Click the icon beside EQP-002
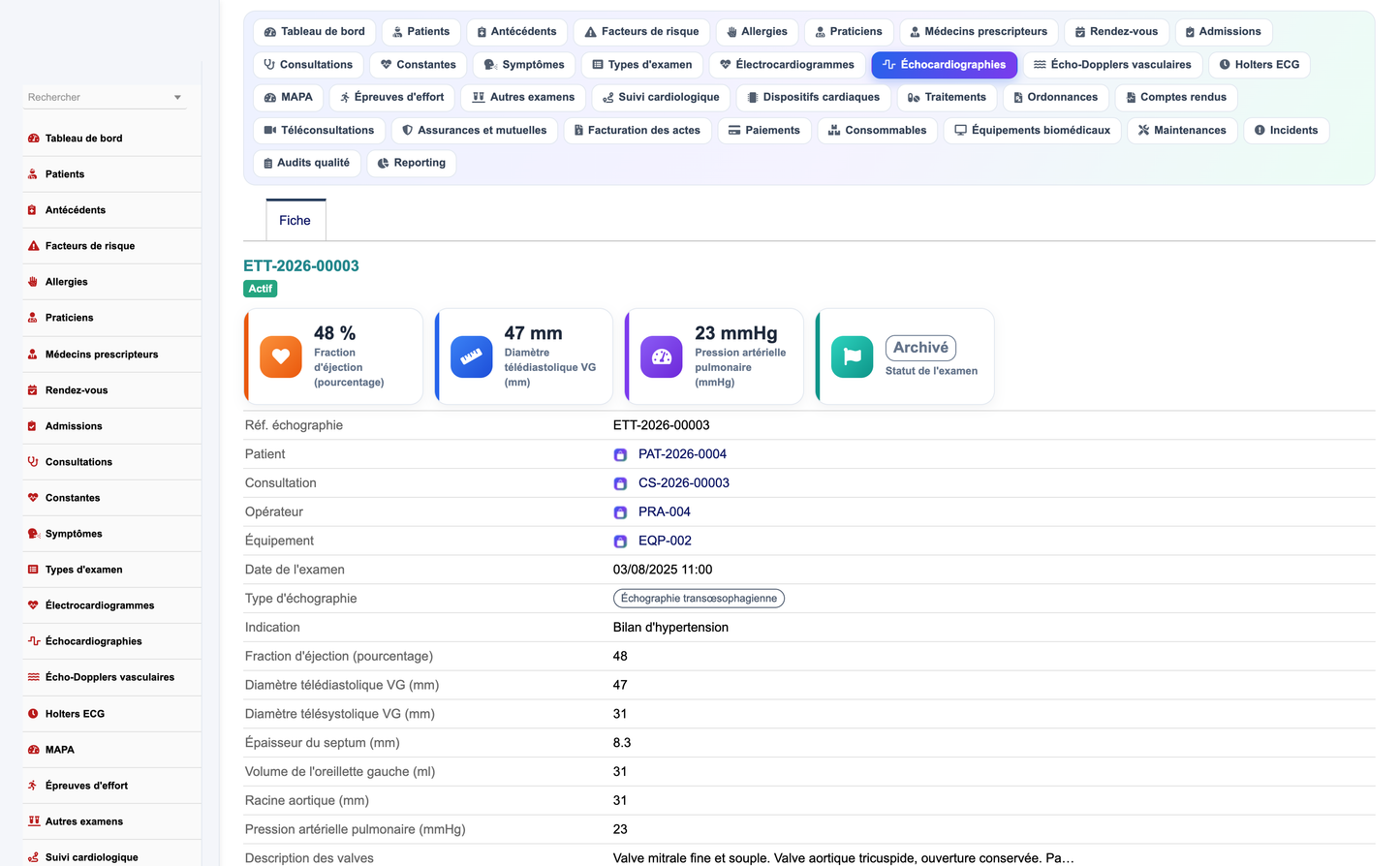 click(x=620, y=541)
